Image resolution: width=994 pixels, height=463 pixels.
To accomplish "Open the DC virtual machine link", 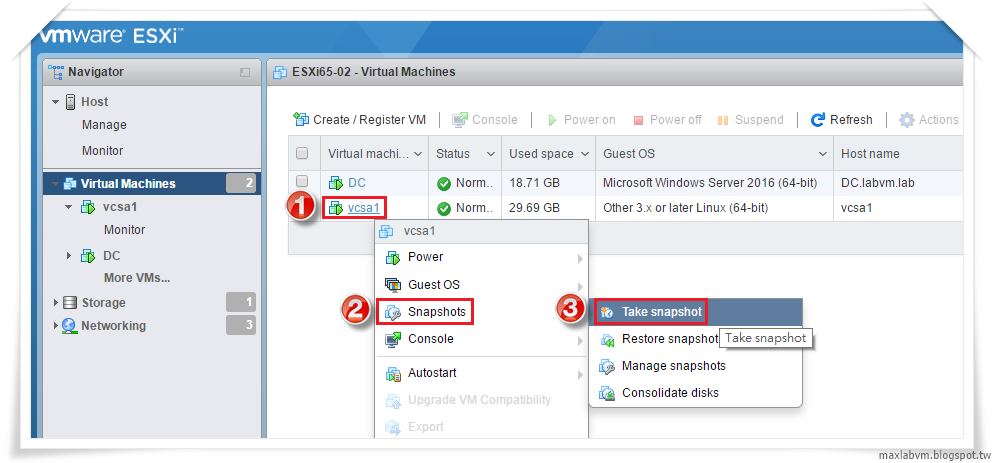I will (x=357, y=183).
